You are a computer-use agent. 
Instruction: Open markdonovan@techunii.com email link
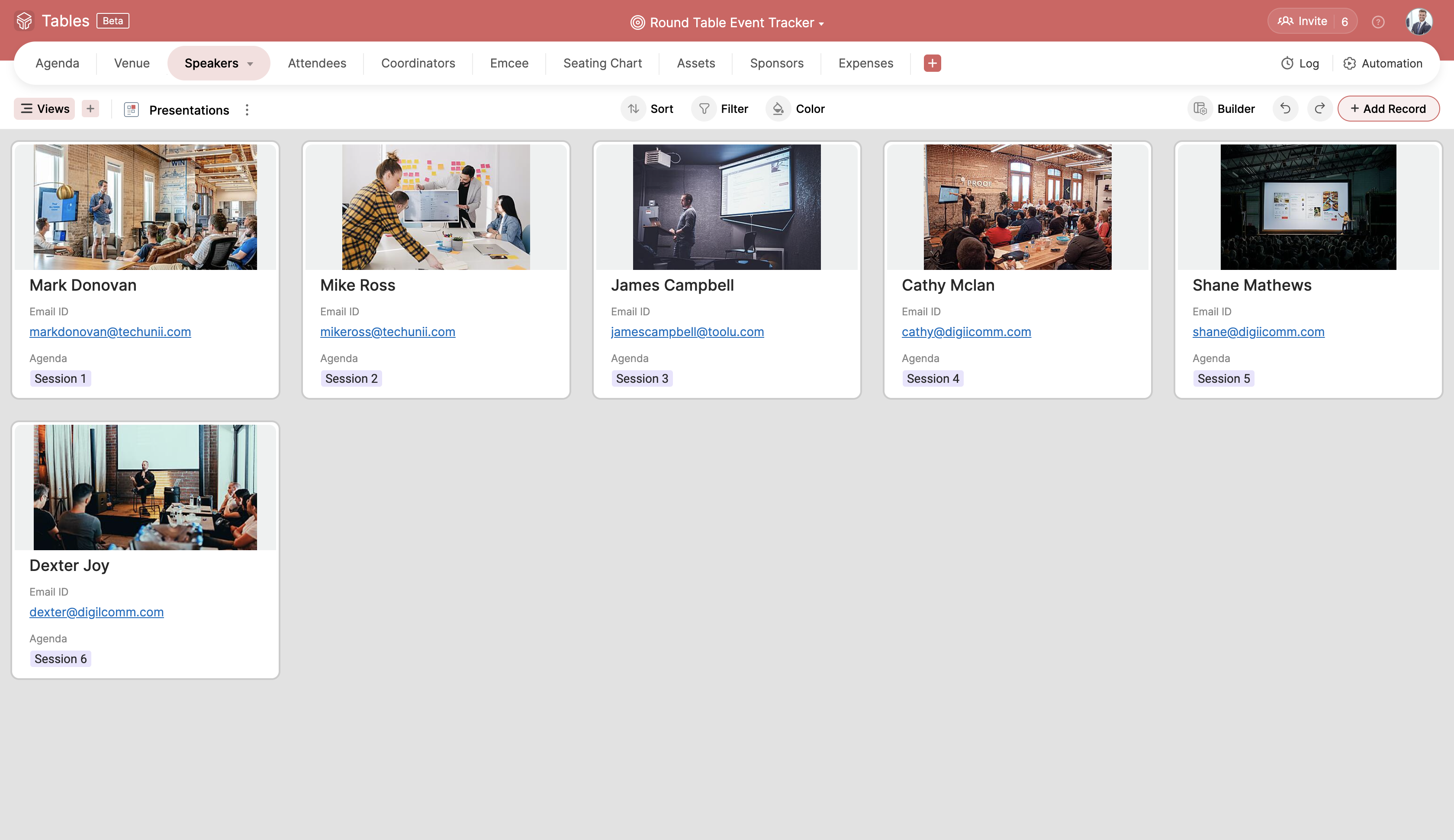point(110,332)
